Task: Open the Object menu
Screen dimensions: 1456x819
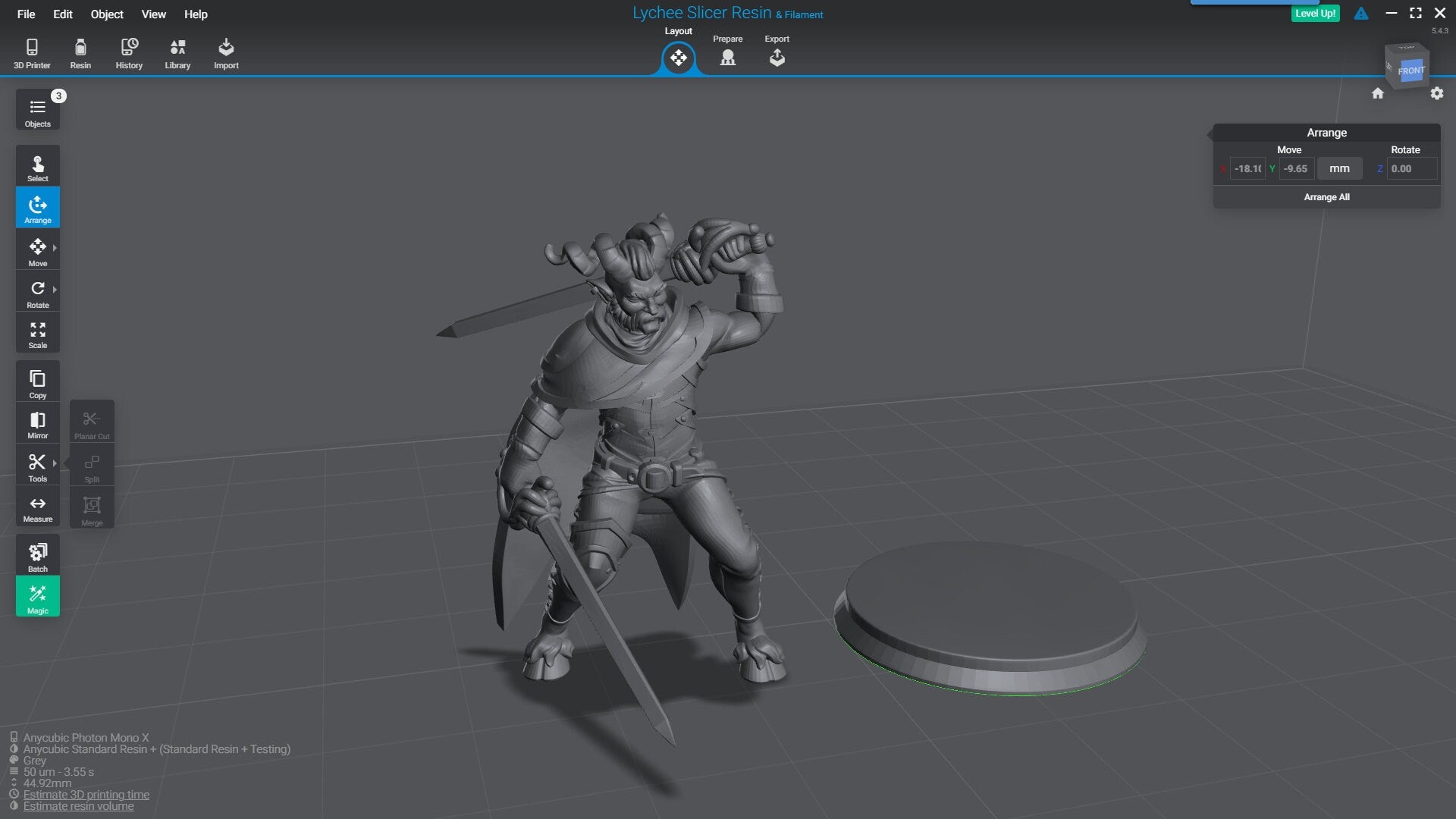Action: [x=107, y=14]
